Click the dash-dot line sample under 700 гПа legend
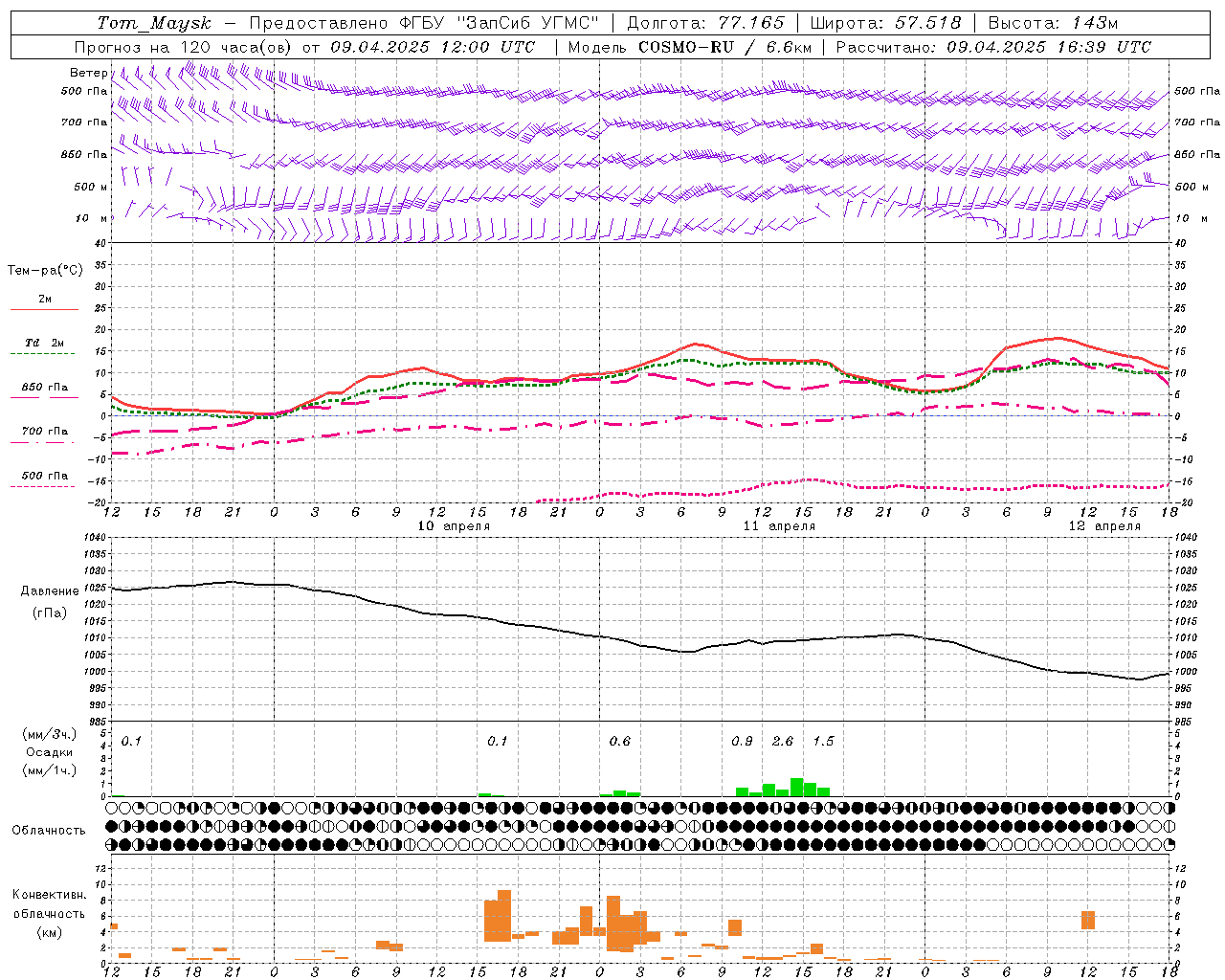 43,443
